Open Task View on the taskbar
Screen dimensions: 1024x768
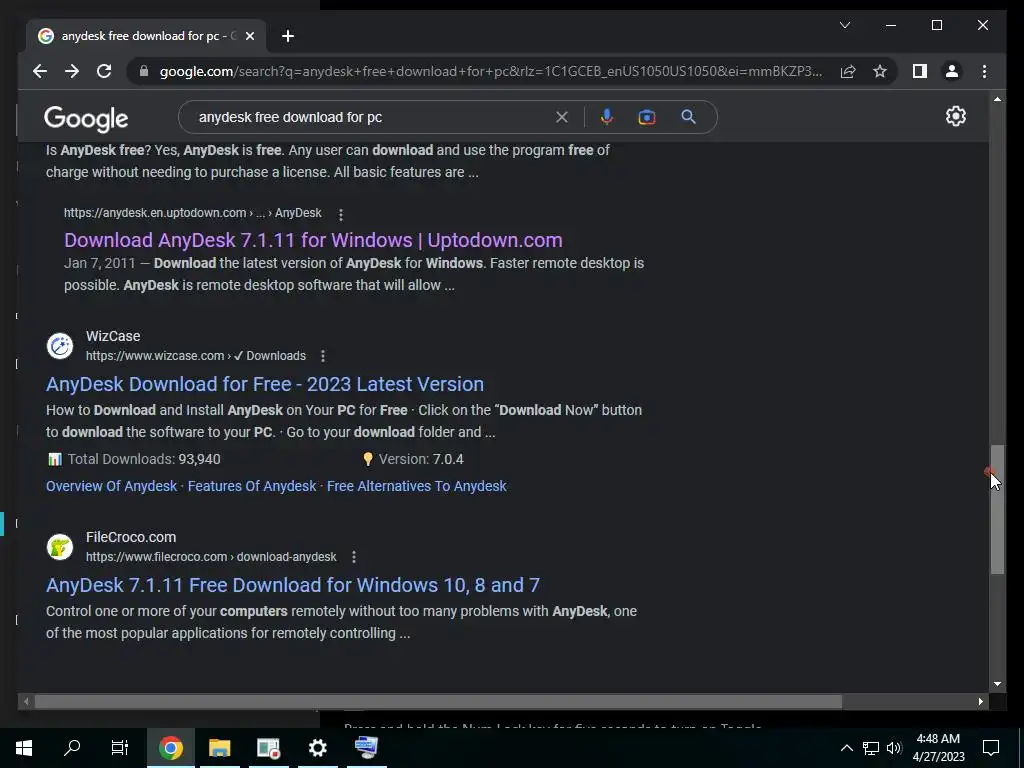(x=120, y=748)
